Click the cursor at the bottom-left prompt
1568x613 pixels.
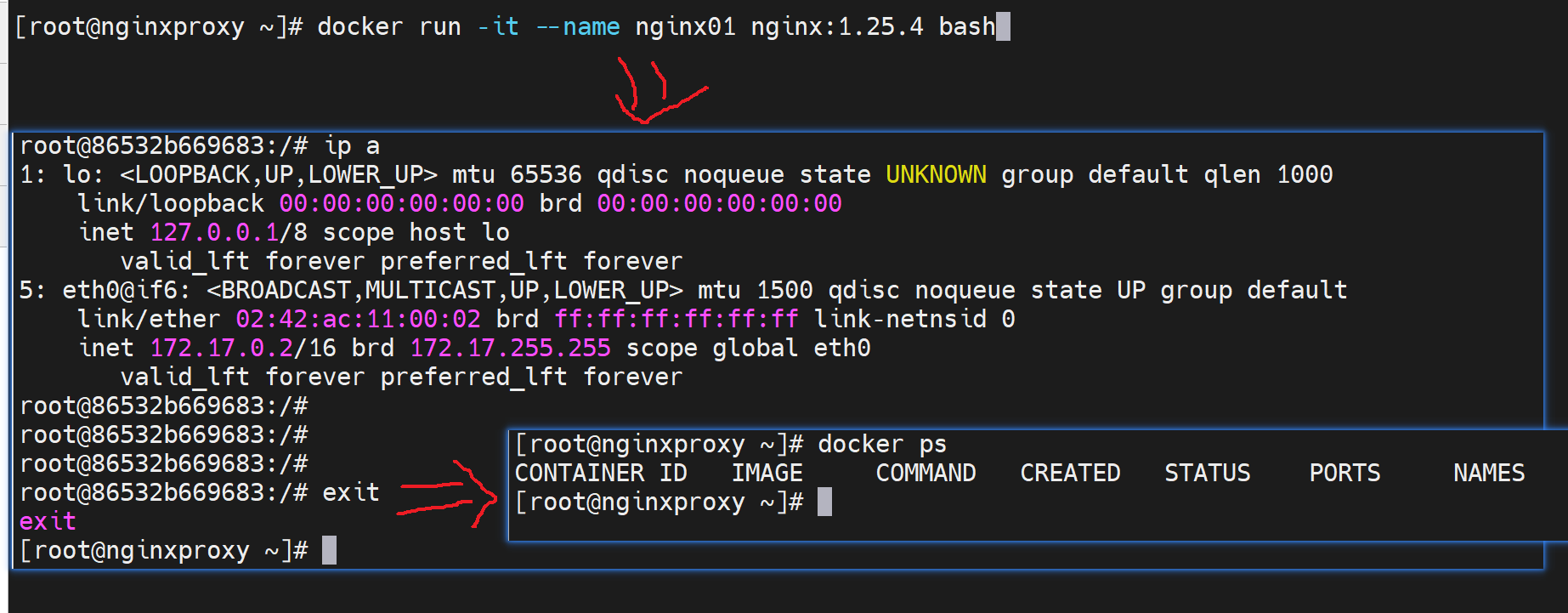click(x=330, y=551)
